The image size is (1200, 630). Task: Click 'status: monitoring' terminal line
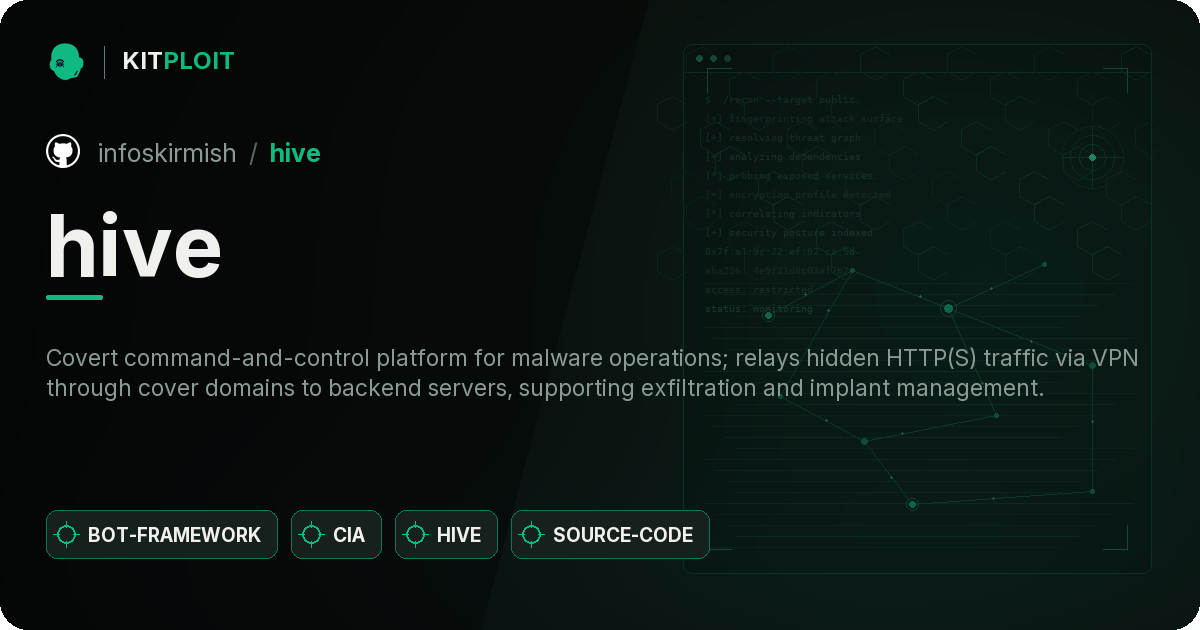pos(759,309)
